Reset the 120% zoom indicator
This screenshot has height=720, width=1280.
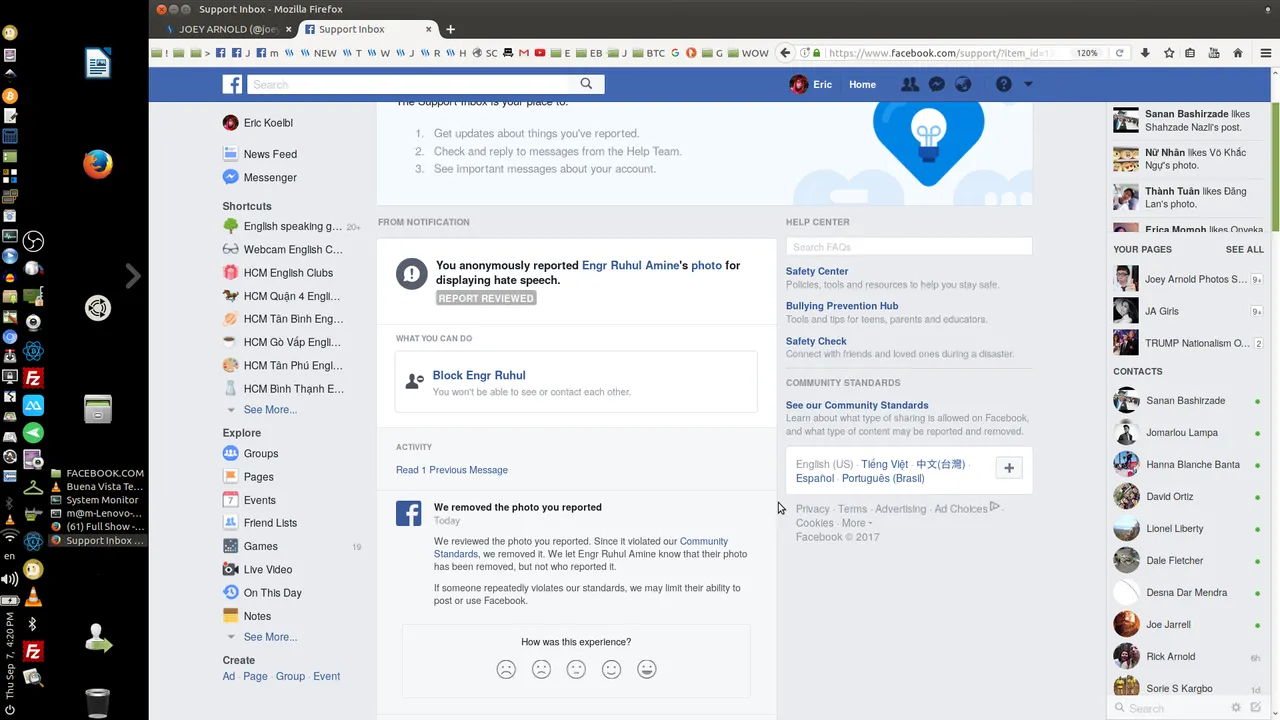coord(1087,53)
